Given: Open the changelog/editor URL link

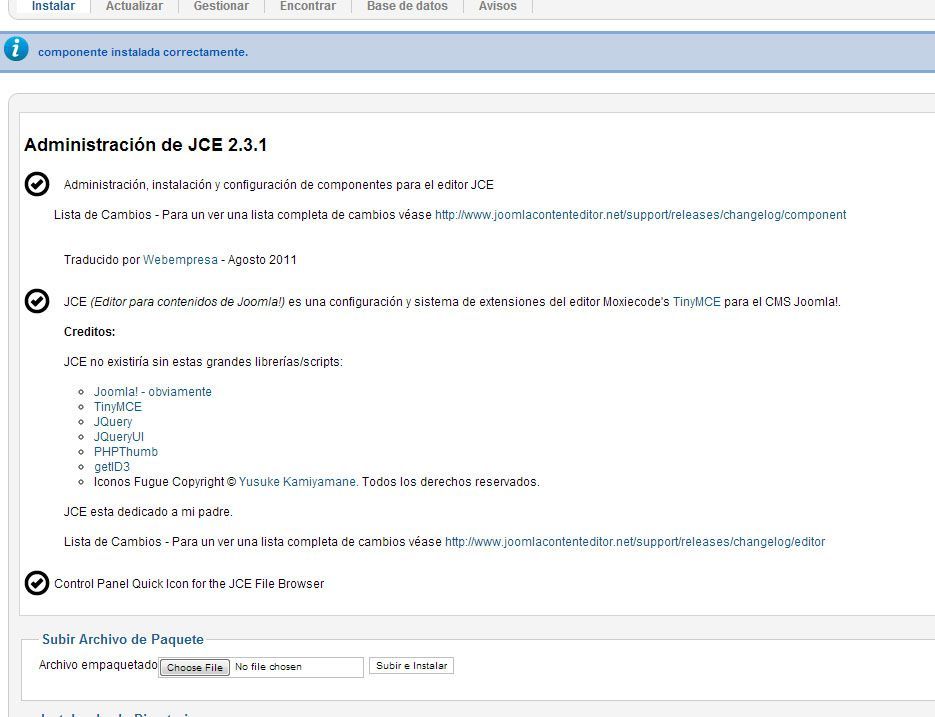Looking at the screenshot, I should 635,542.
